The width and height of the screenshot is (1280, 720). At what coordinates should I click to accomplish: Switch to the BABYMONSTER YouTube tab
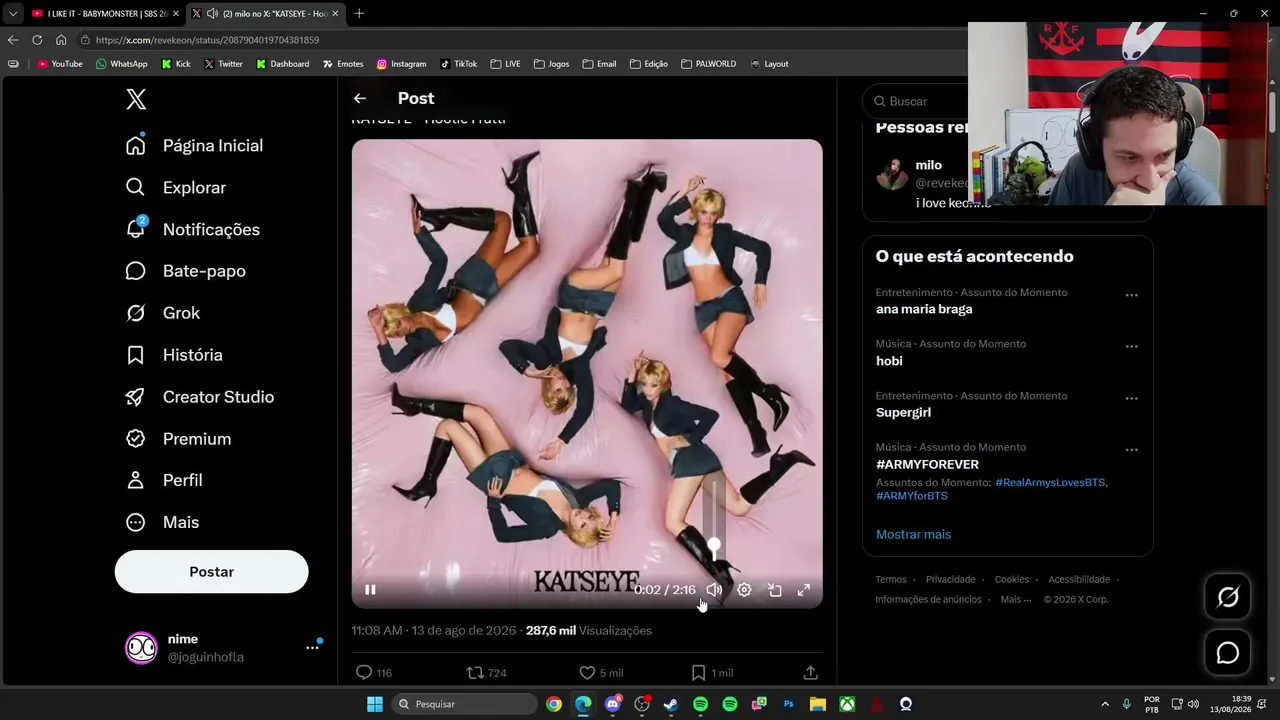tap(105, 13)
